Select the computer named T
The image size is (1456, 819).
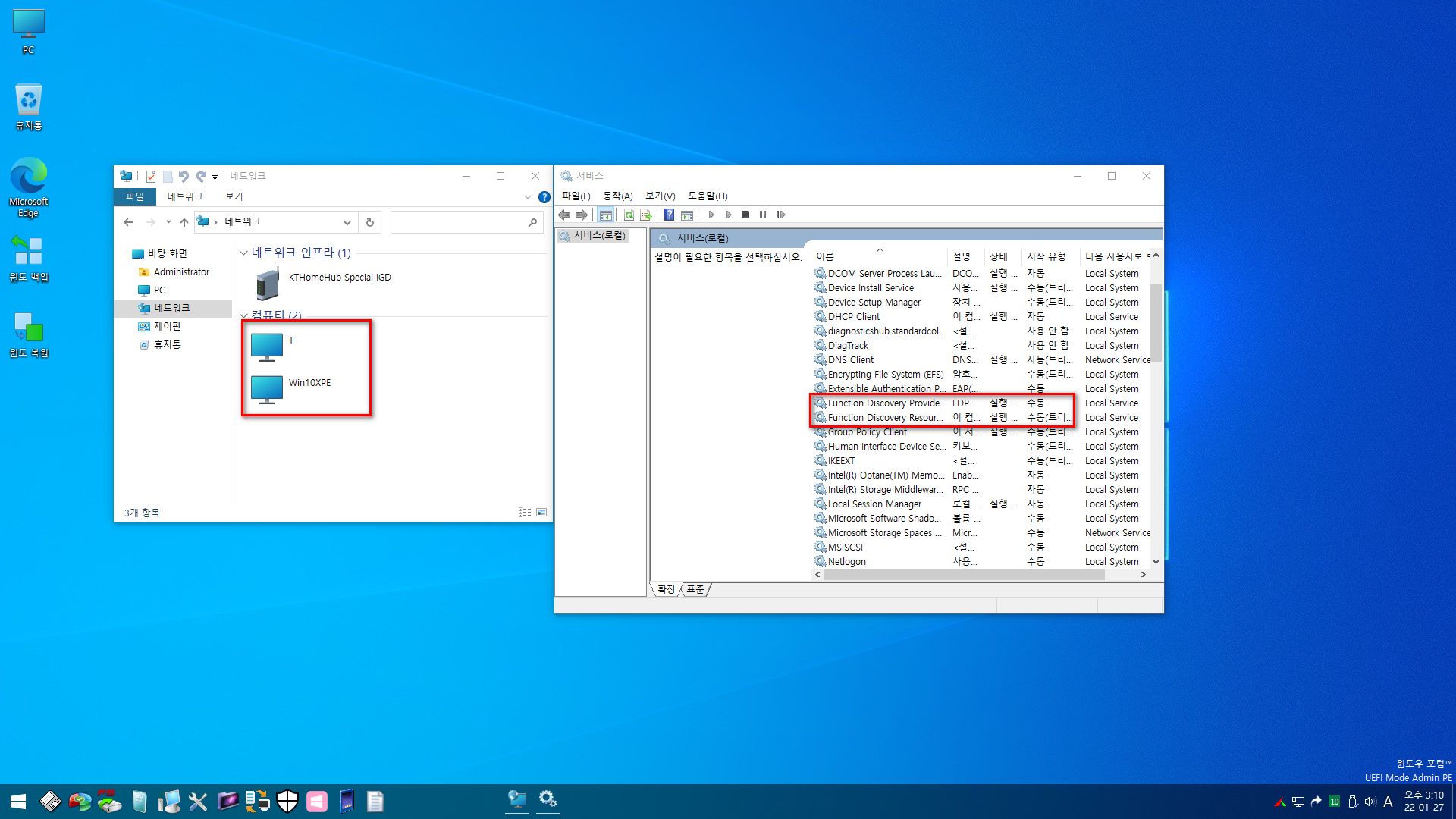point(273,347)
